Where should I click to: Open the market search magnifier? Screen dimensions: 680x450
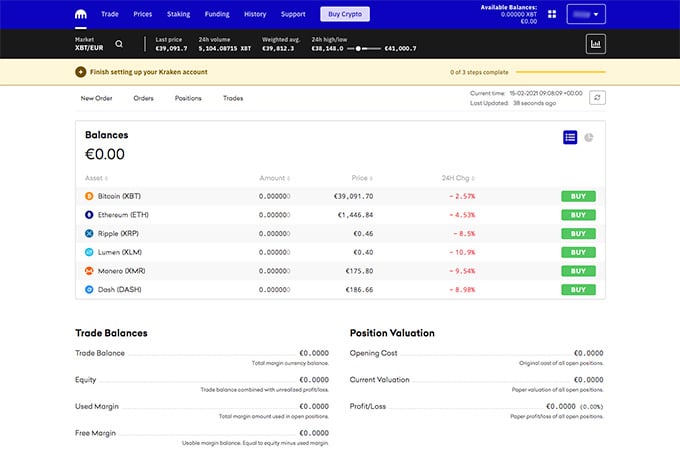click(119, 44)
